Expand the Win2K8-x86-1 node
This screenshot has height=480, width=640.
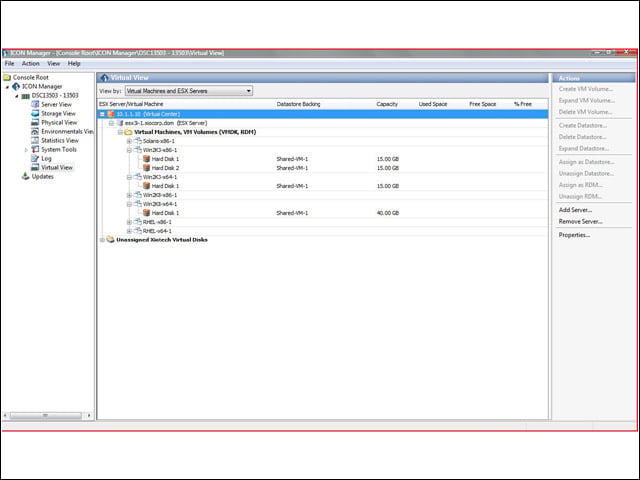[129, 195]
